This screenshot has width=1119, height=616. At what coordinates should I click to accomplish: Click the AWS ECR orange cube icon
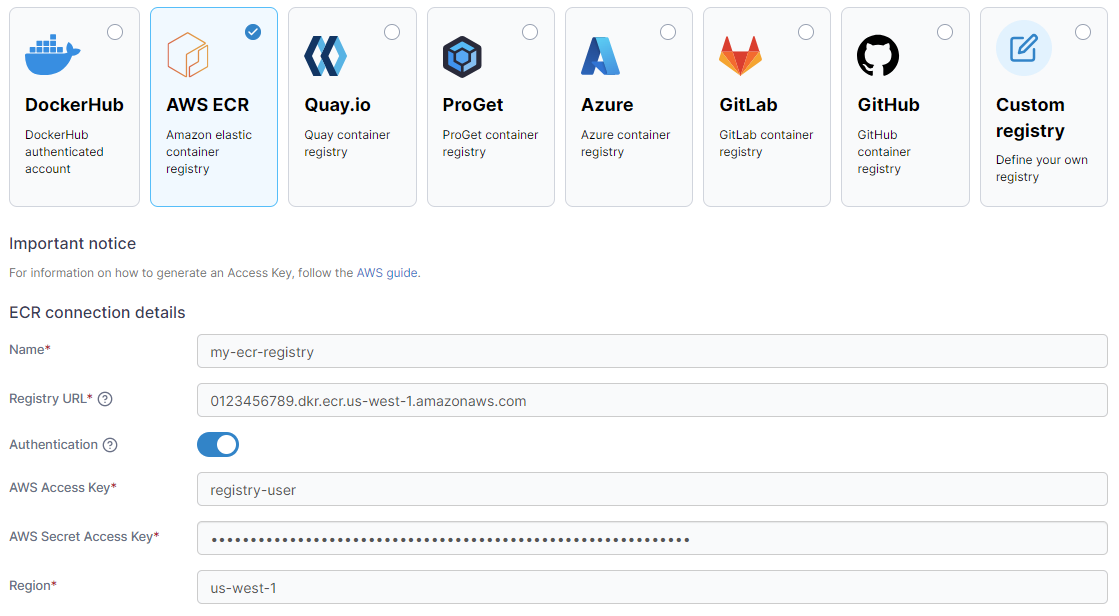[x=187, y=56]
